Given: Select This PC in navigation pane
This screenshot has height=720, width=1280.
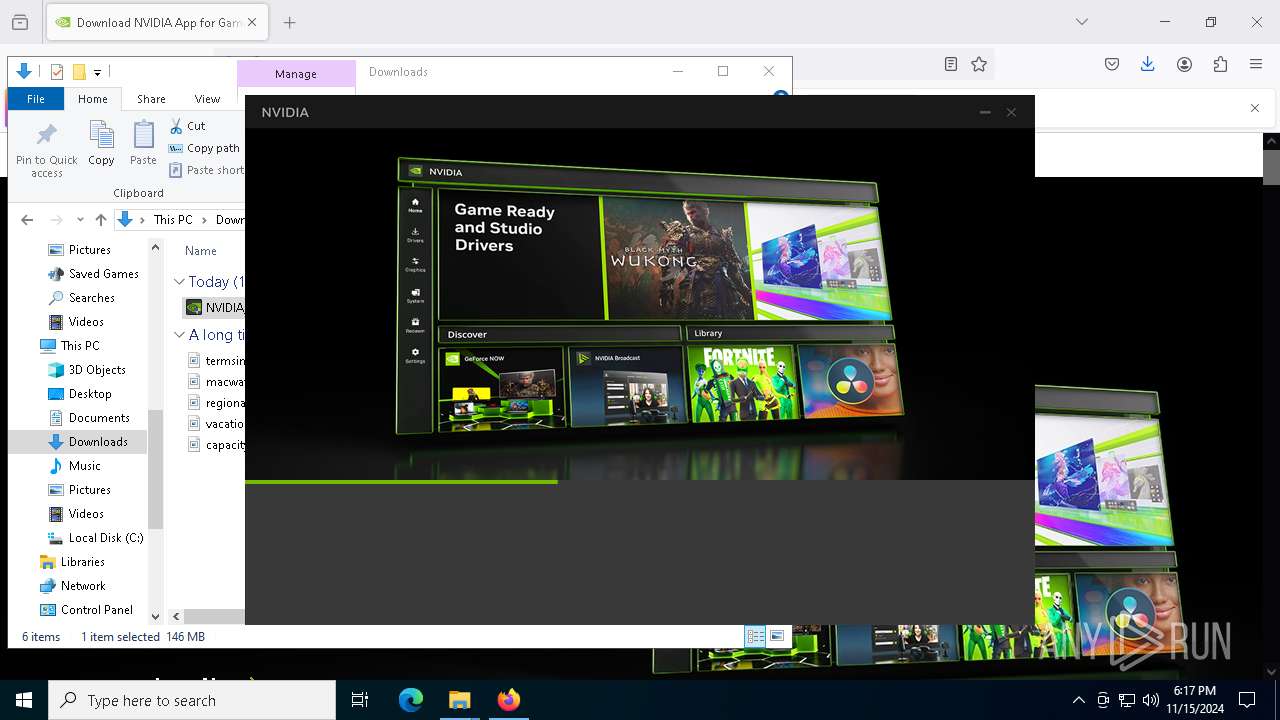Looking at the screenshot, I should (69, 346).
